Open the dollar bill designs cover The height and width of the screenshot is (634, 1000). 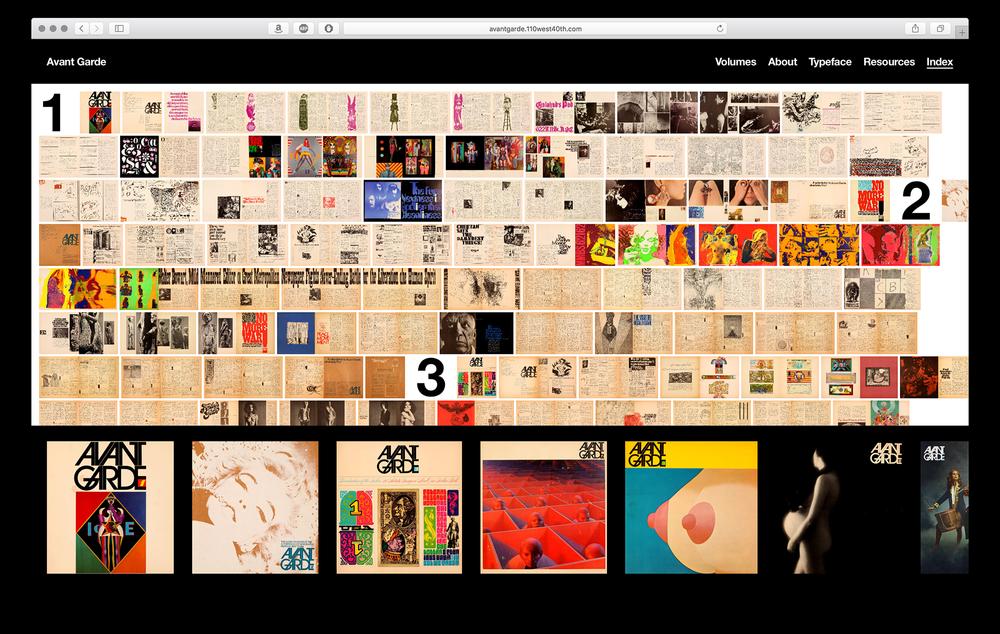coord(399,507)
